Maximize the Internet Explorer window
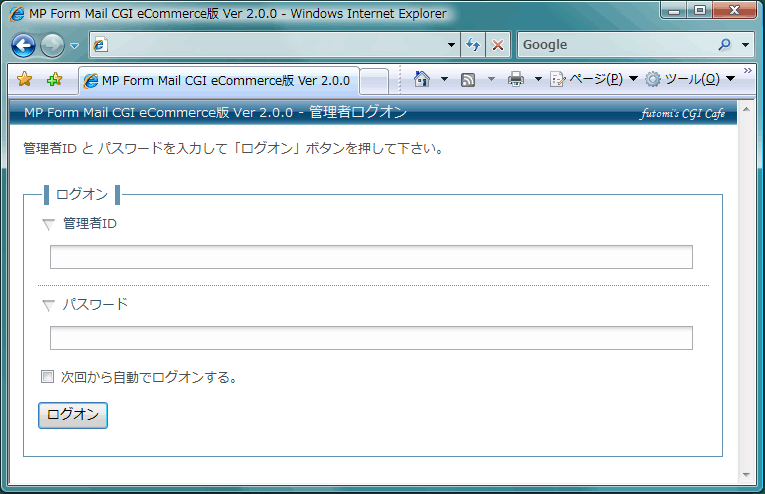765x494 pixels. point(700,10)
